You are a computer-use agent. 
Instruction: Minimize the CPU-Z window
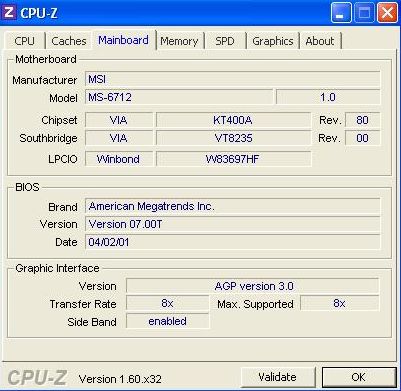pos(341,13)
